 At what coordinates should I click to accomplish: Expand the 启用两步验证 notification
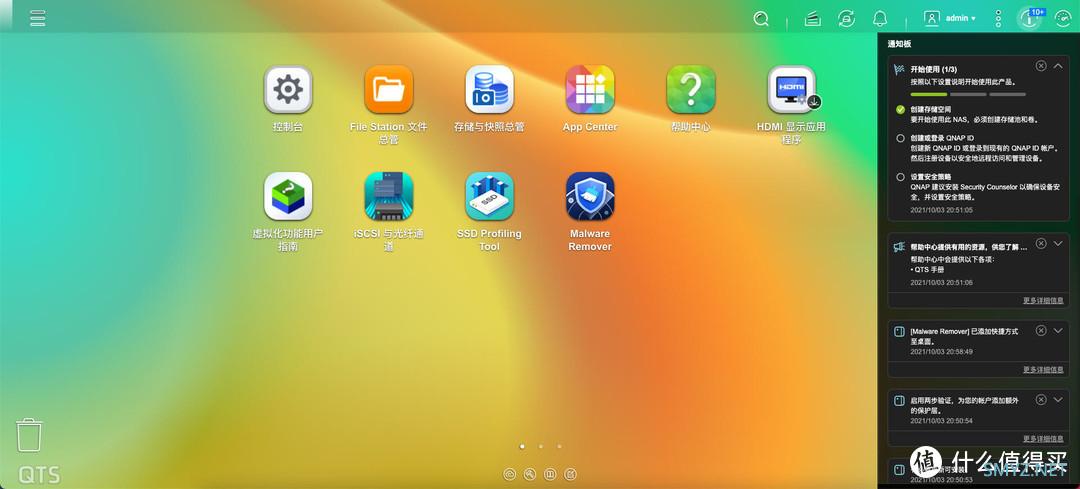tap(1059, 399)
